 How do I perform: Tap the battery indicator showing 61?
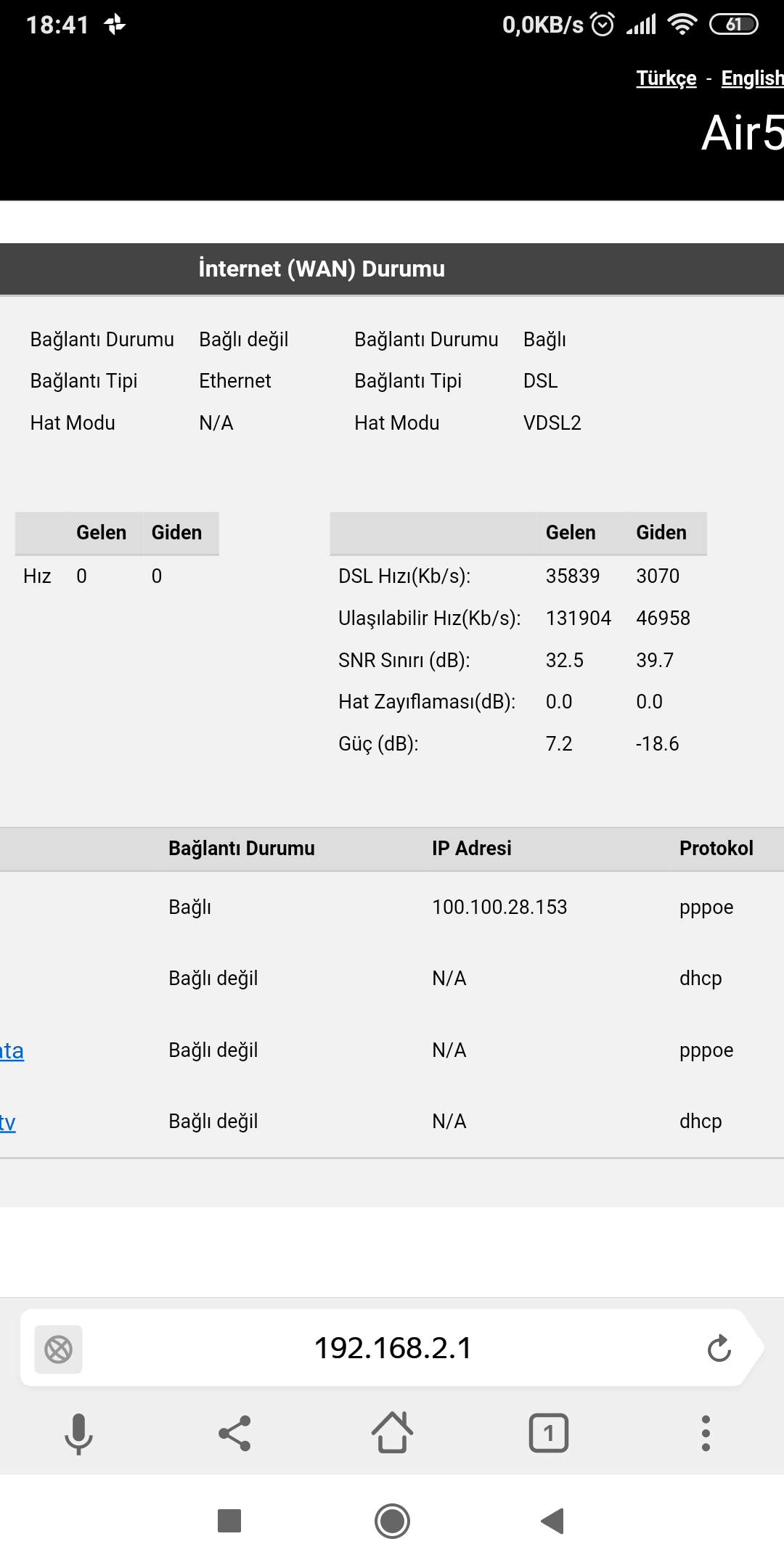click(733, 25)
